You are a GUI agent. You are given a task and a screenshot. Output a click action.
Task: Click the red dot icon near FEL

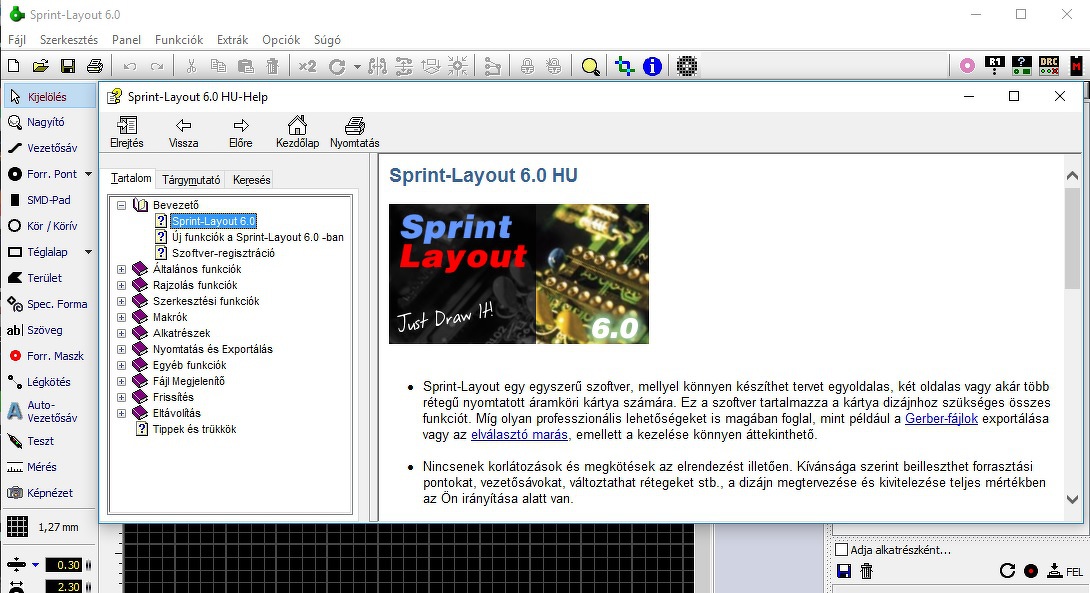[1031, 571]
